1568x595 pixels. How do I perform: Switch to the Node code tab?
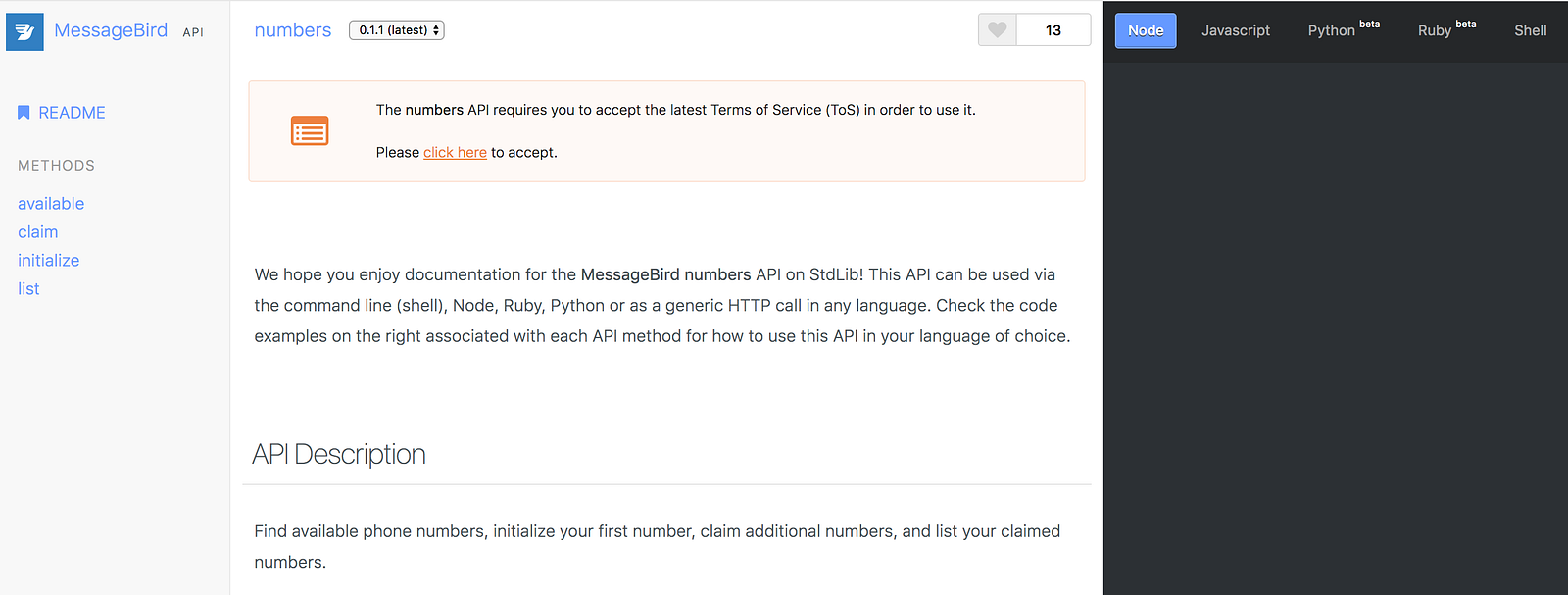(1145, 30)
